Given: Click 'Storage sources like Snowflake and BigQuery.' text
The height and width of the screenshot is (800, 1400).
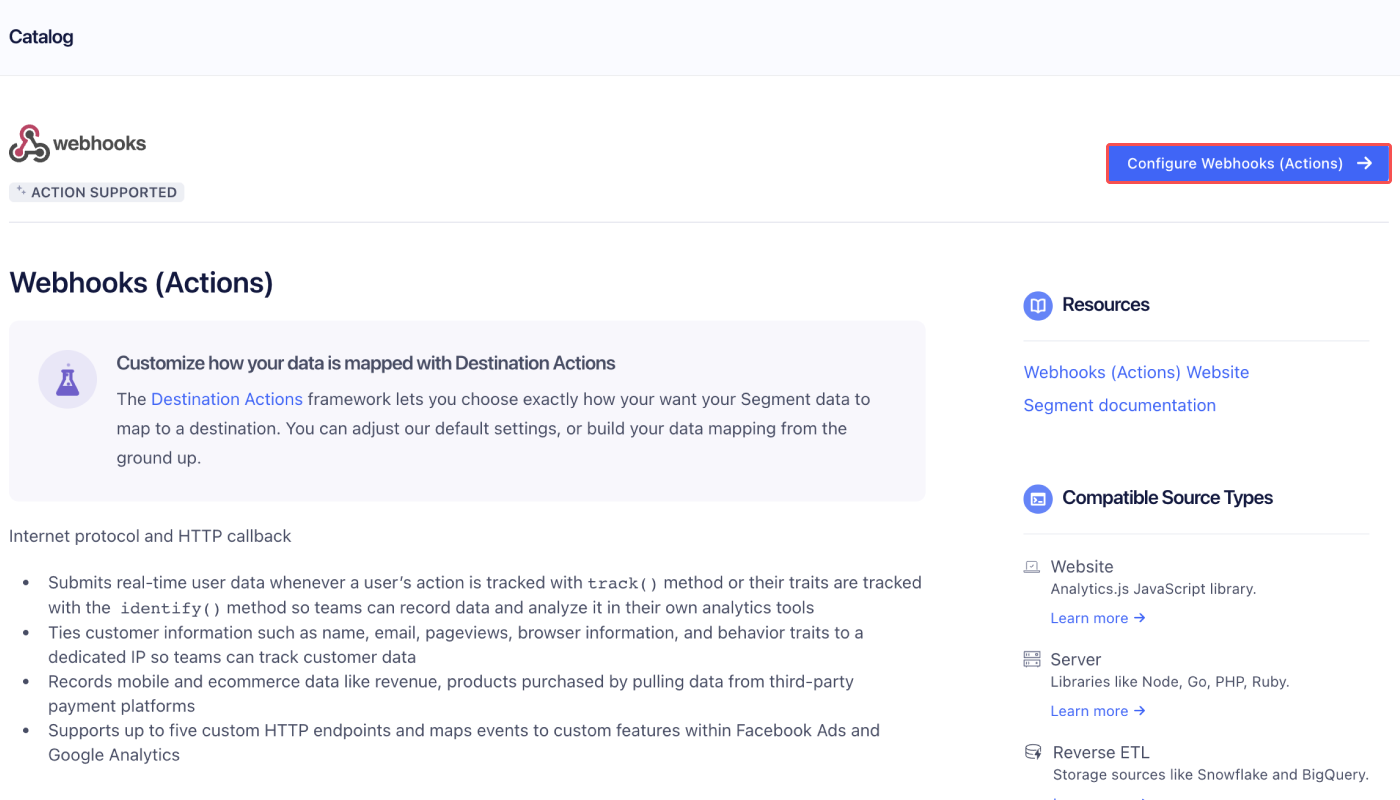Looking at the screenshot, I should 1209,775.
